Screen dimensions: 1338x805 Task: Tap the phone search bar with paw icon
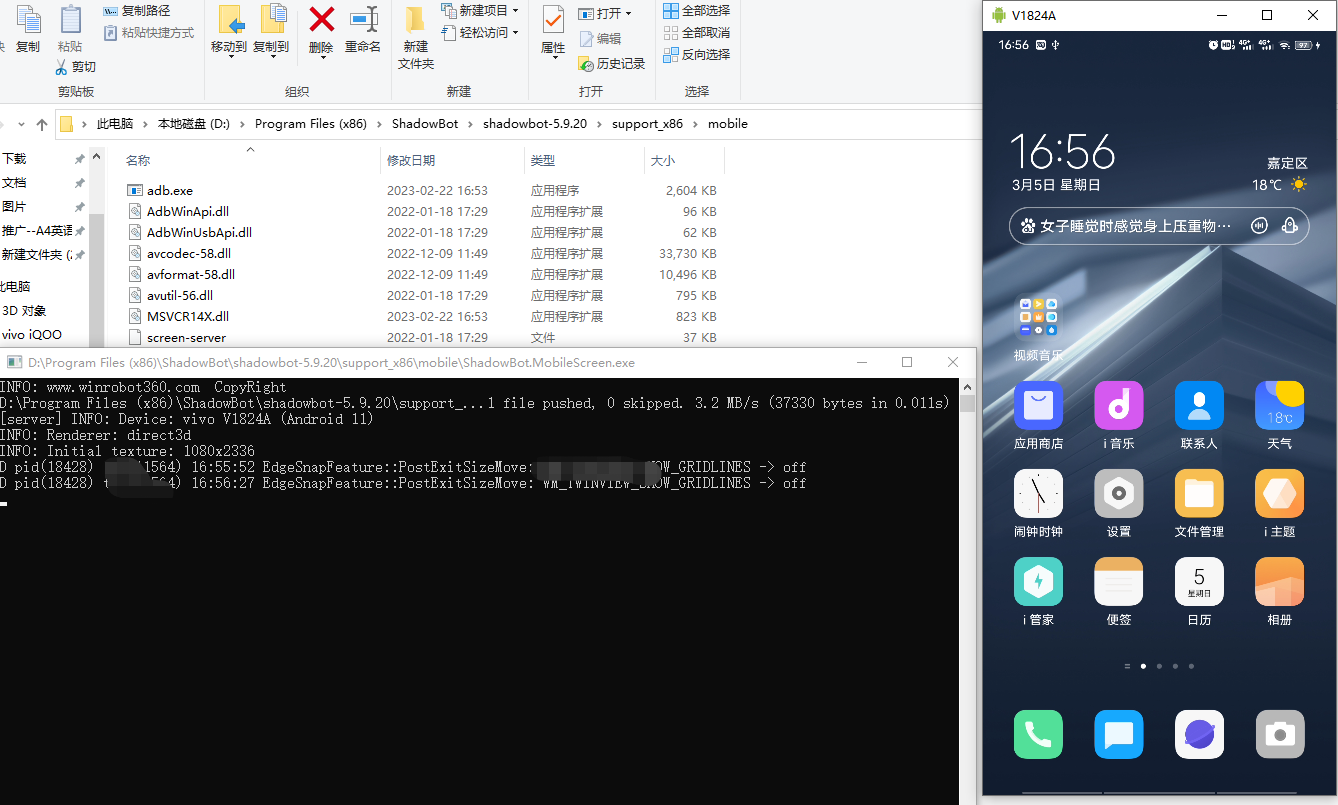click(x=1130, y=226)
